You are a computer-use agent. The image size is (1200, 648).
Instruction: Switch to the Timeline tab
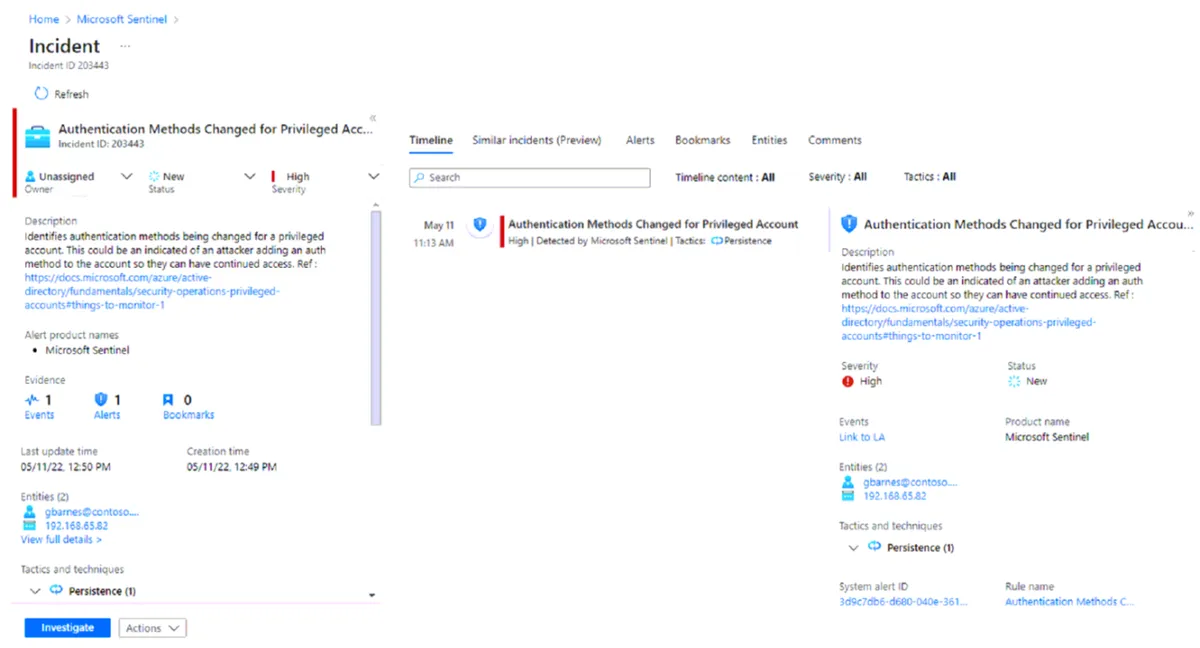click(431, 140)
